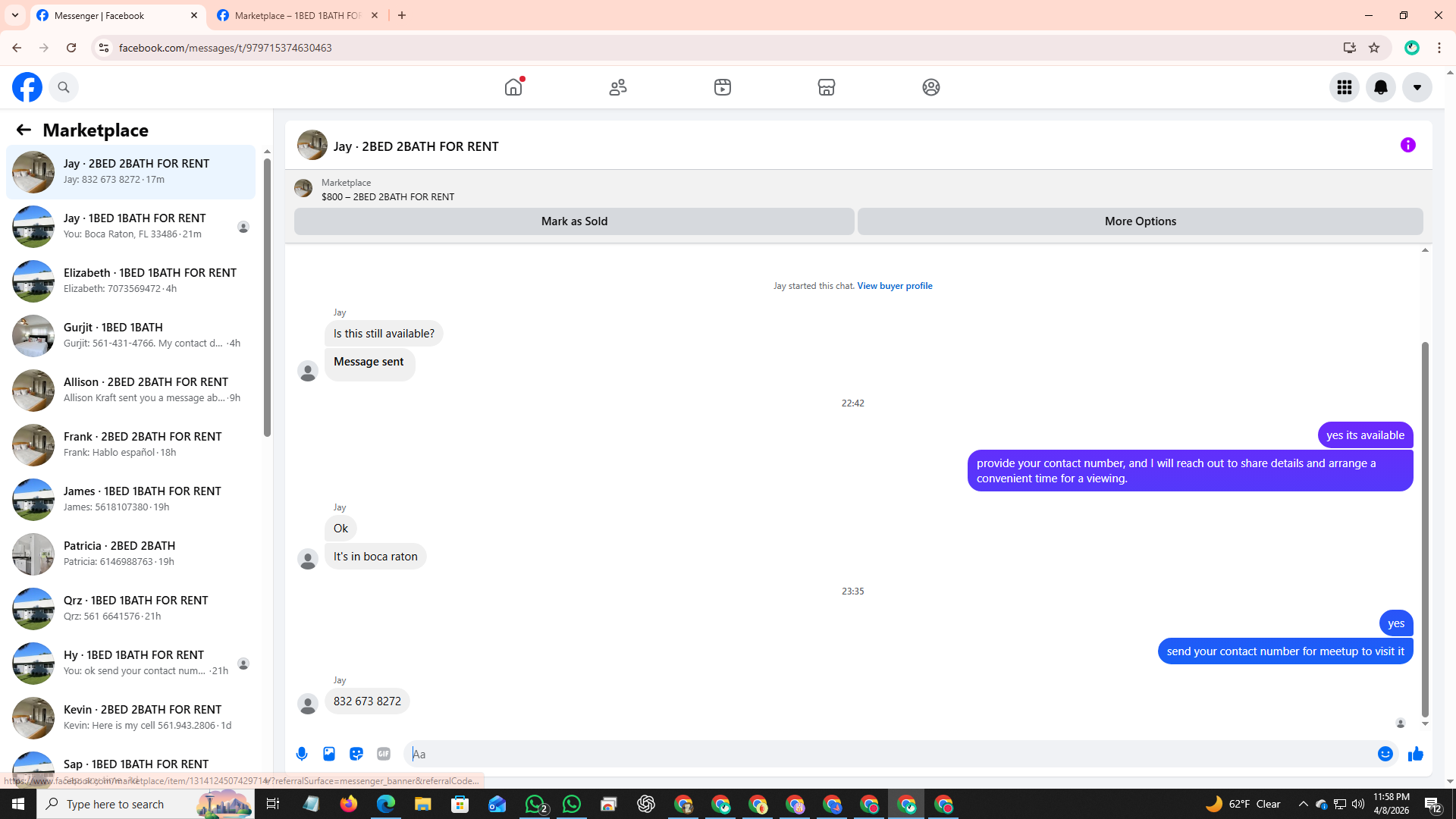Viewport: 1456px width, 819px height.
Task: Expand the account dropdown arrow
Action: [x=1417, y=87]
